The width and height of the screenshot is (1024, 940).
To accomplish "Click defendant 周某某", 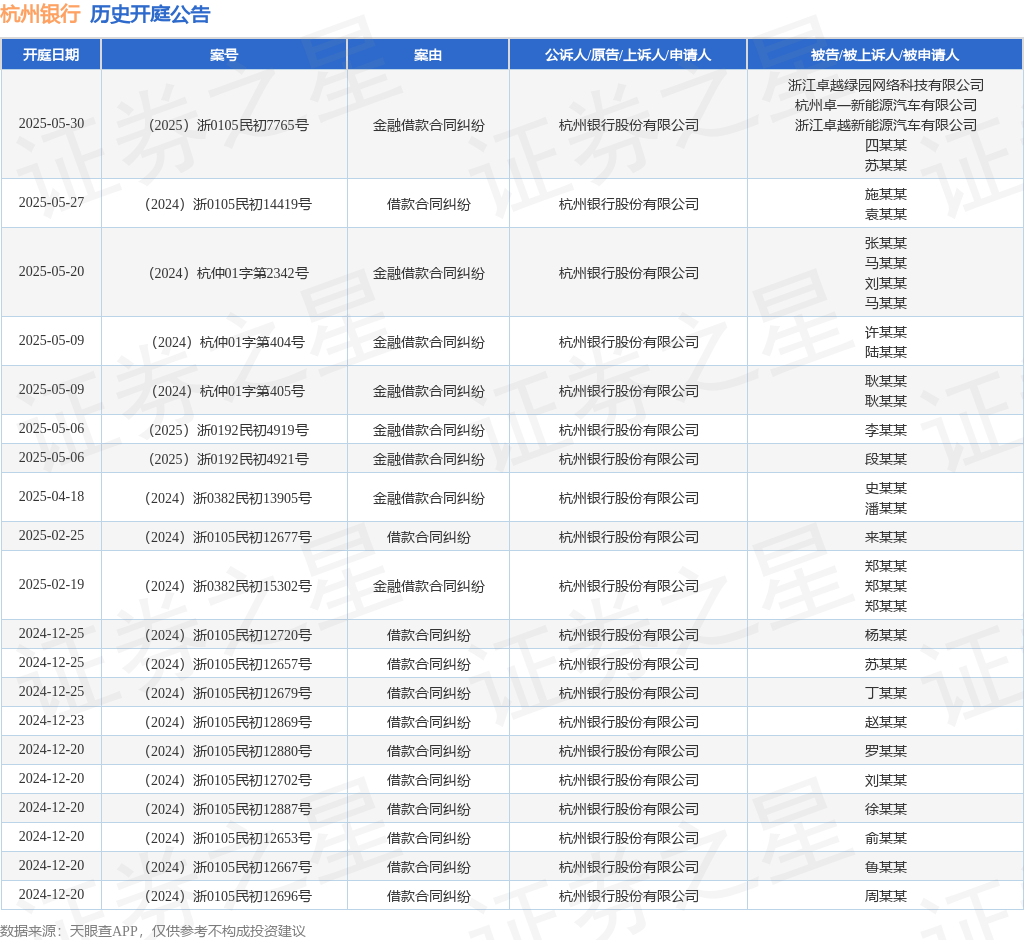I will pyautogui.click(x=886, y=896).
